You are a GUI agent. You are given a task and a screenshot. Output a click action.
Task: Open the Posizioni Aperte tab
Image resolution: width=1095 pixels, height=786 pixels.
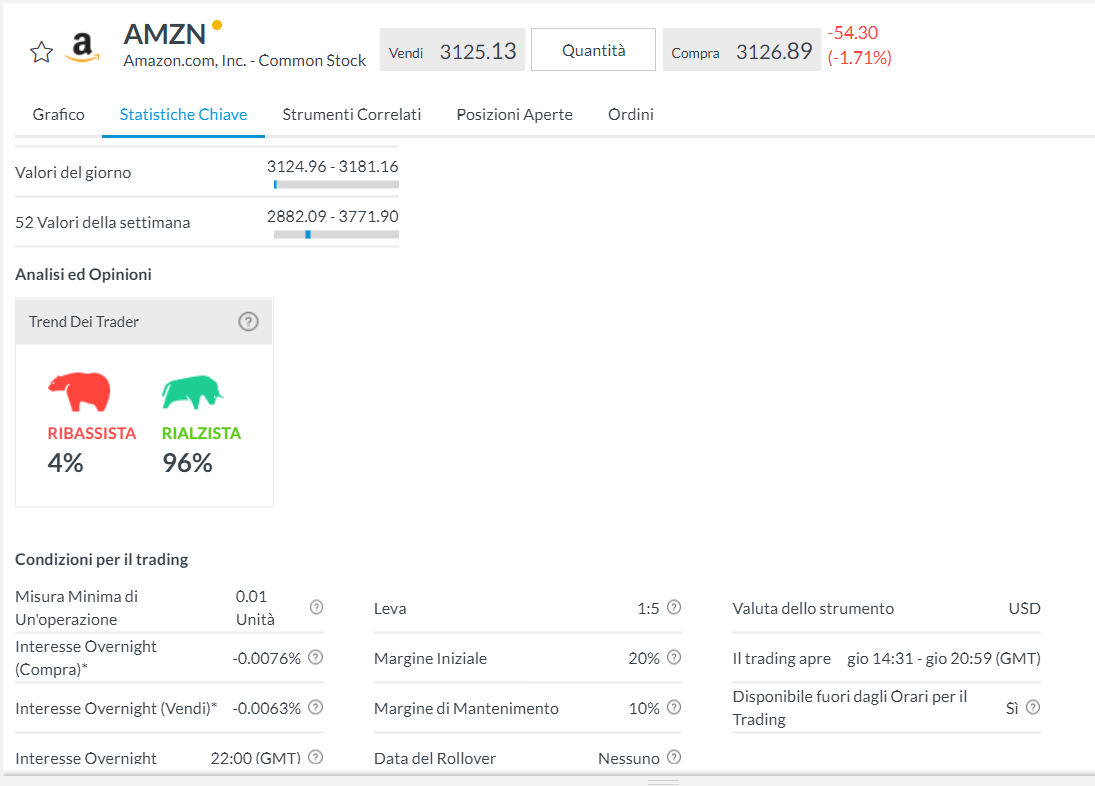click(514, 114)
